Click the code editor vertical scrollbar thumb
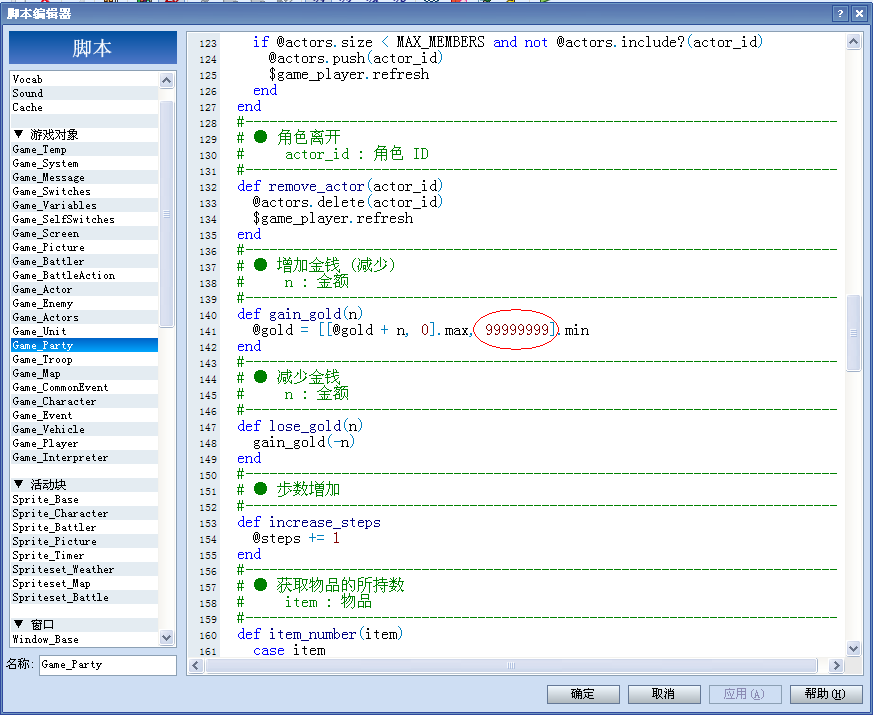Image resolution: width=873 pixels, height=715 pixels. [x=853, y=332]
